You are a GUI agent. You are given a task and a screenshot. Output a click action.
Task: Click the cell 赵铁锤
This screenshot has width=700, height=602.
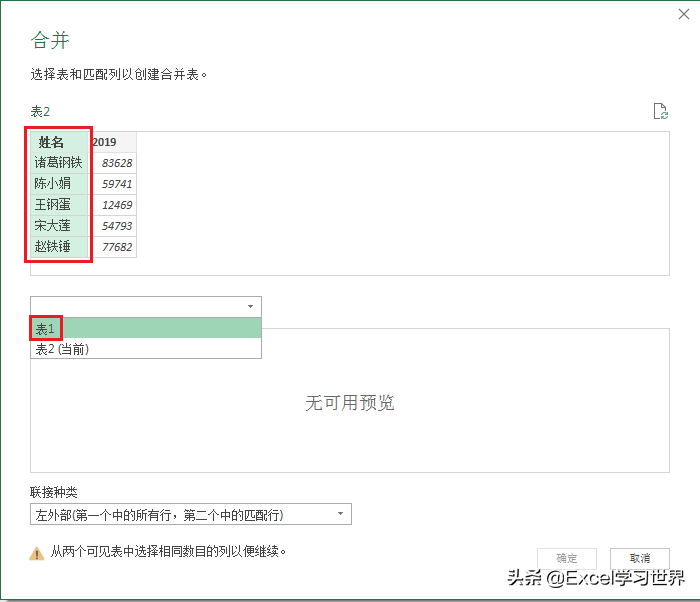59,247
